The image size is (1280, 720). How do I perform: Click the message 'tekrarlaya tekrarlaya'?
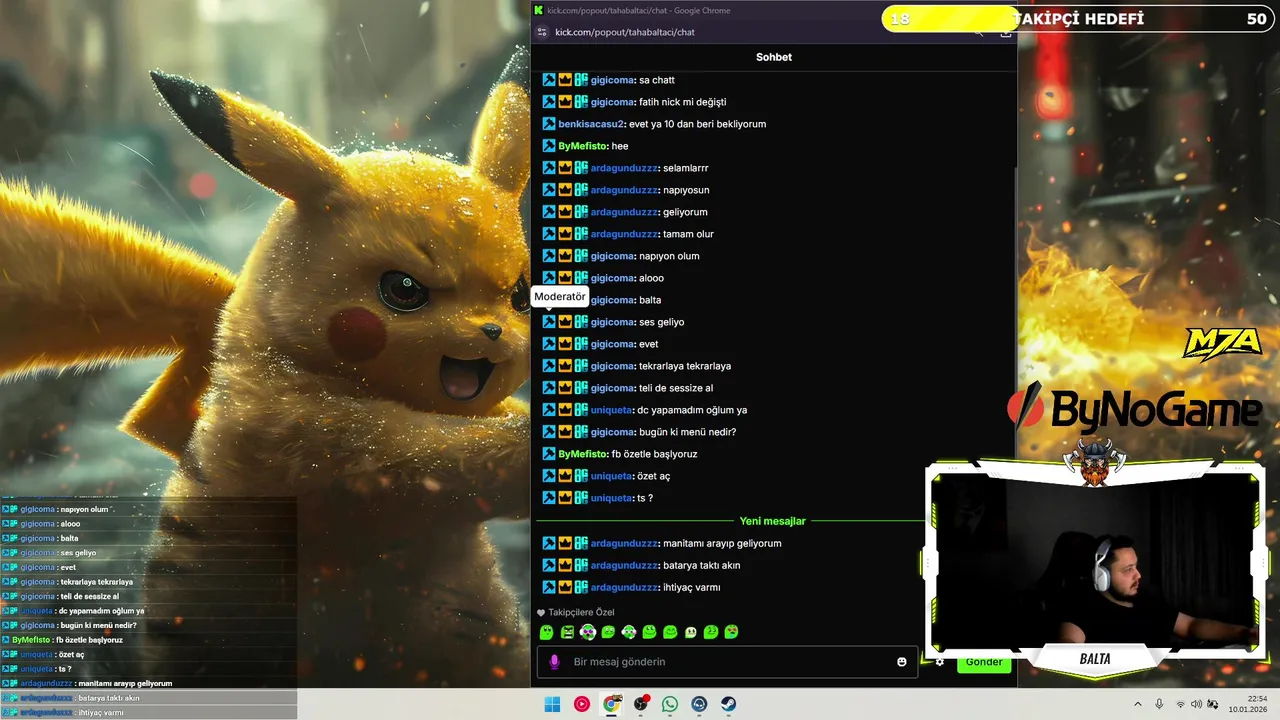pyautogui.click(x=685, y=366)
